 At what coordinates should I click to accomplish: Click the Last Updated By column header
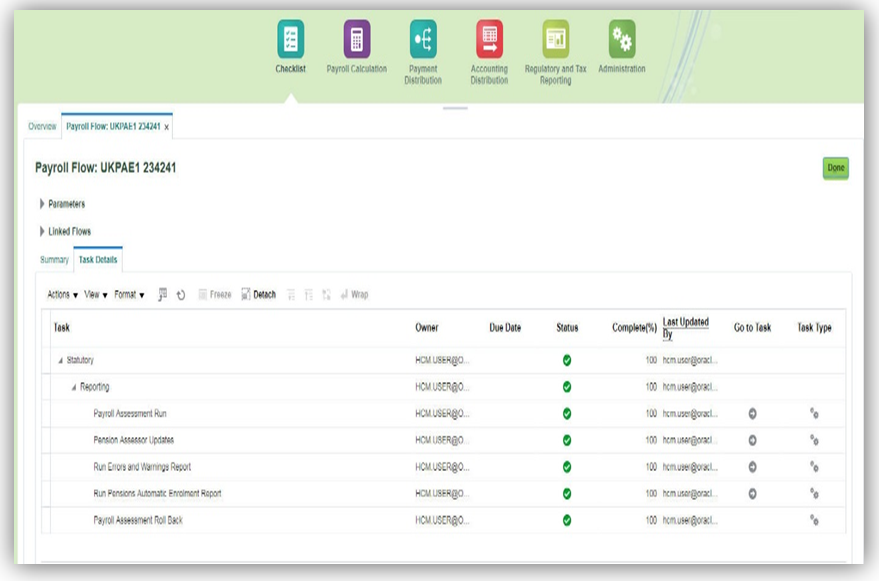pyautogui.click(x=686, y=328)
